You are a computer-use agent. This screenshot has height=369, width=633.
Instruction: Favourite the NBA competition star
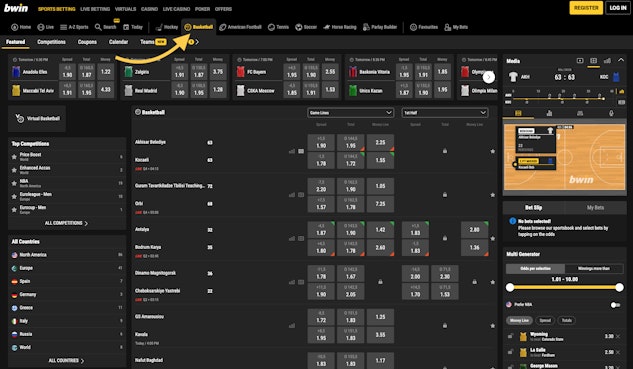[x=14, y=183]
